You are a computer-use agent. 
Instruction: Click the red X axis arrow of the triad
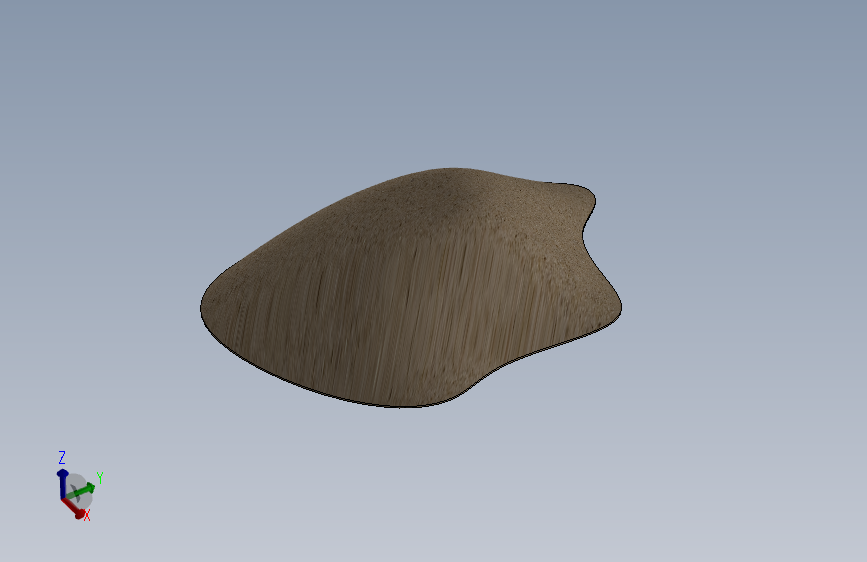[73, 508]
